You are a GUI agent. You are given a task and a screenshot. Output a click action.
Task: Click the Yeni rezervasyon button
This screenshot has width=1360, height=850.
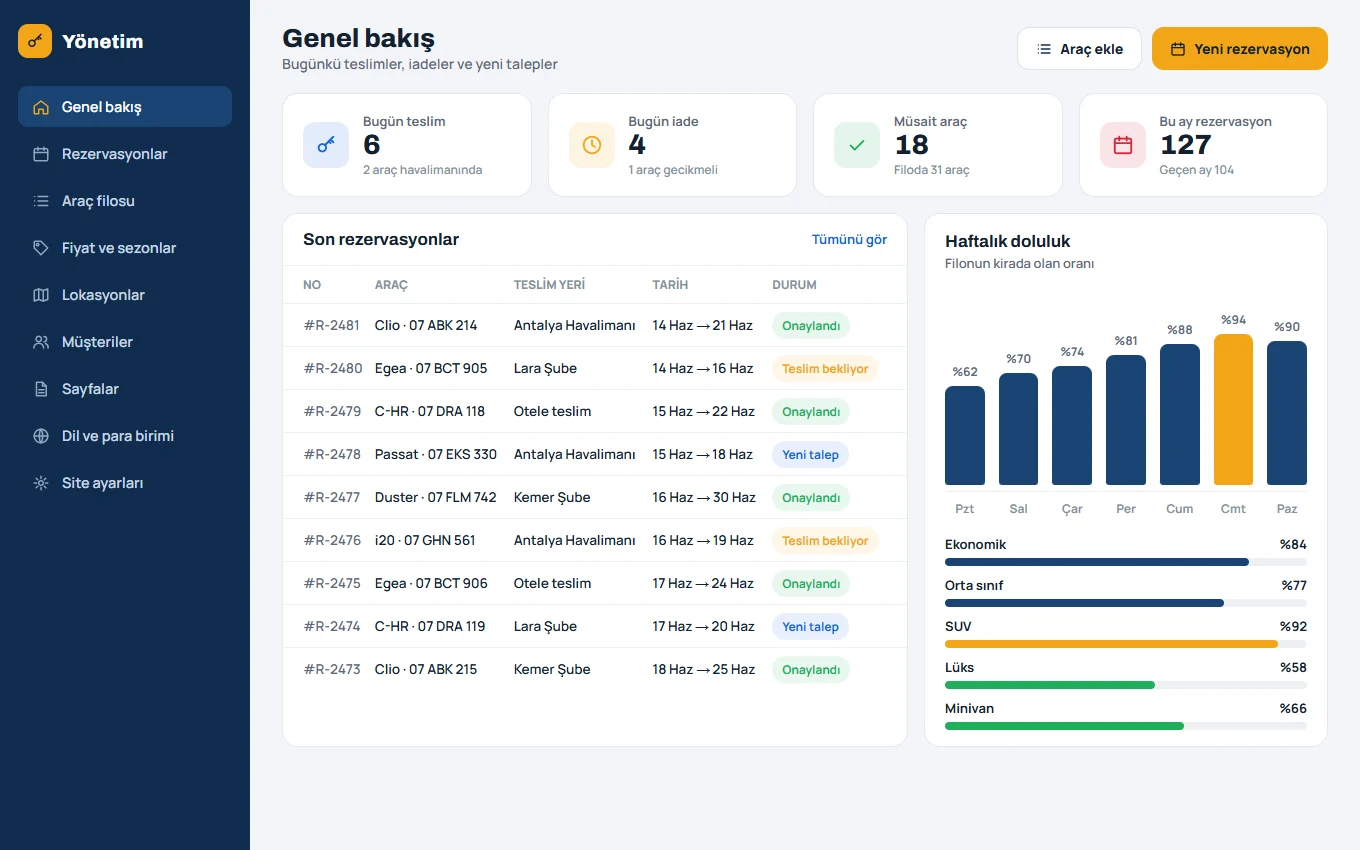point(1240,49)
